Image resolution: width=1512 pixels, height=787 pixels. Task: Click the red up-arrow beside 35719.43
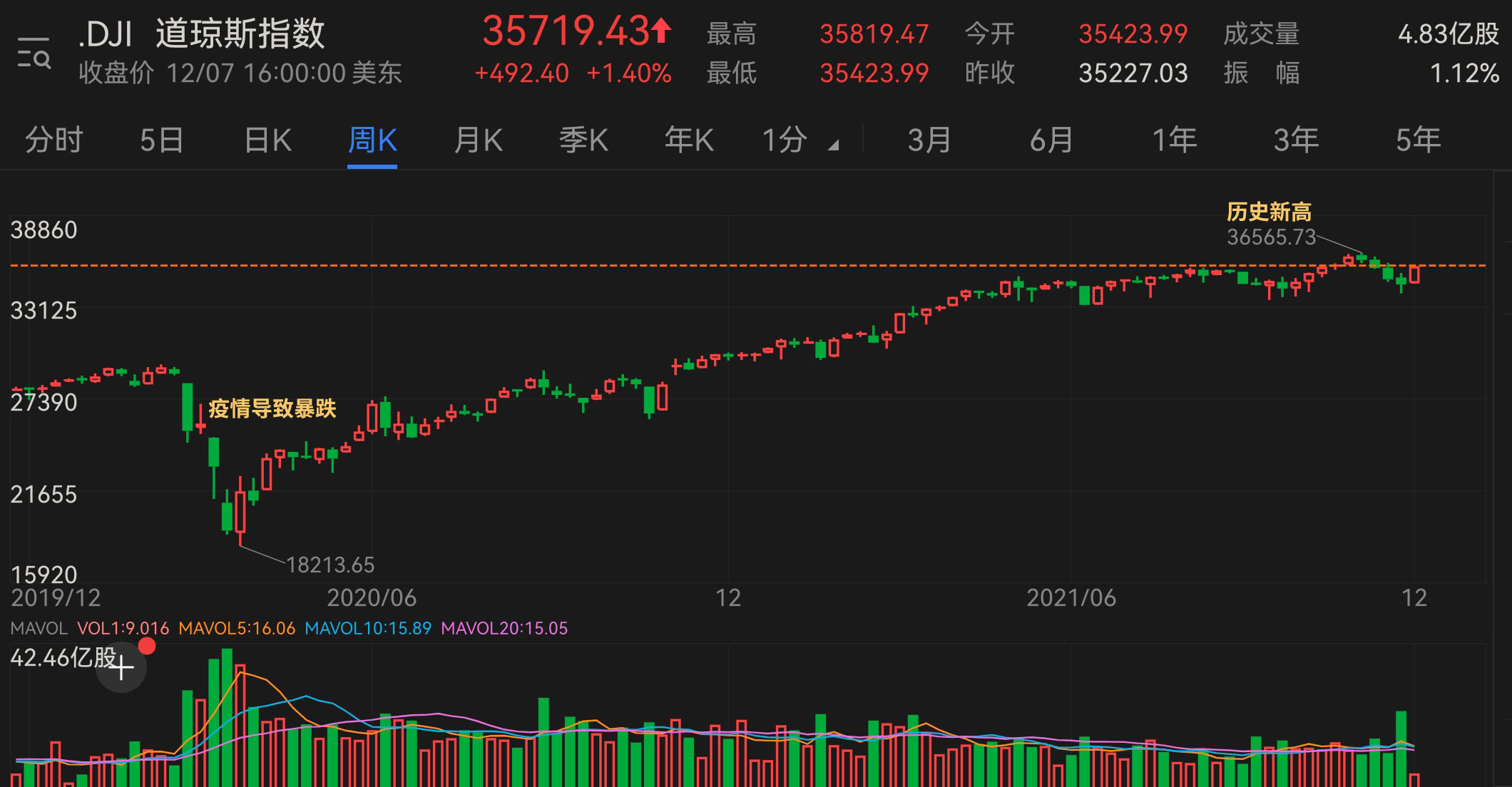(x=660, y=31)
